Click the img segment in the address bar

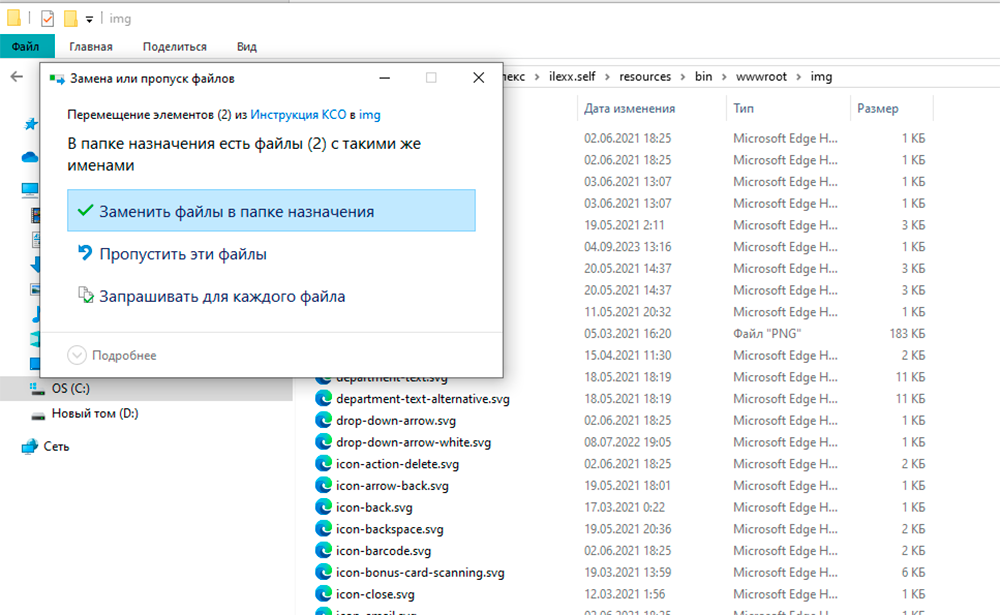coord(821,77)
